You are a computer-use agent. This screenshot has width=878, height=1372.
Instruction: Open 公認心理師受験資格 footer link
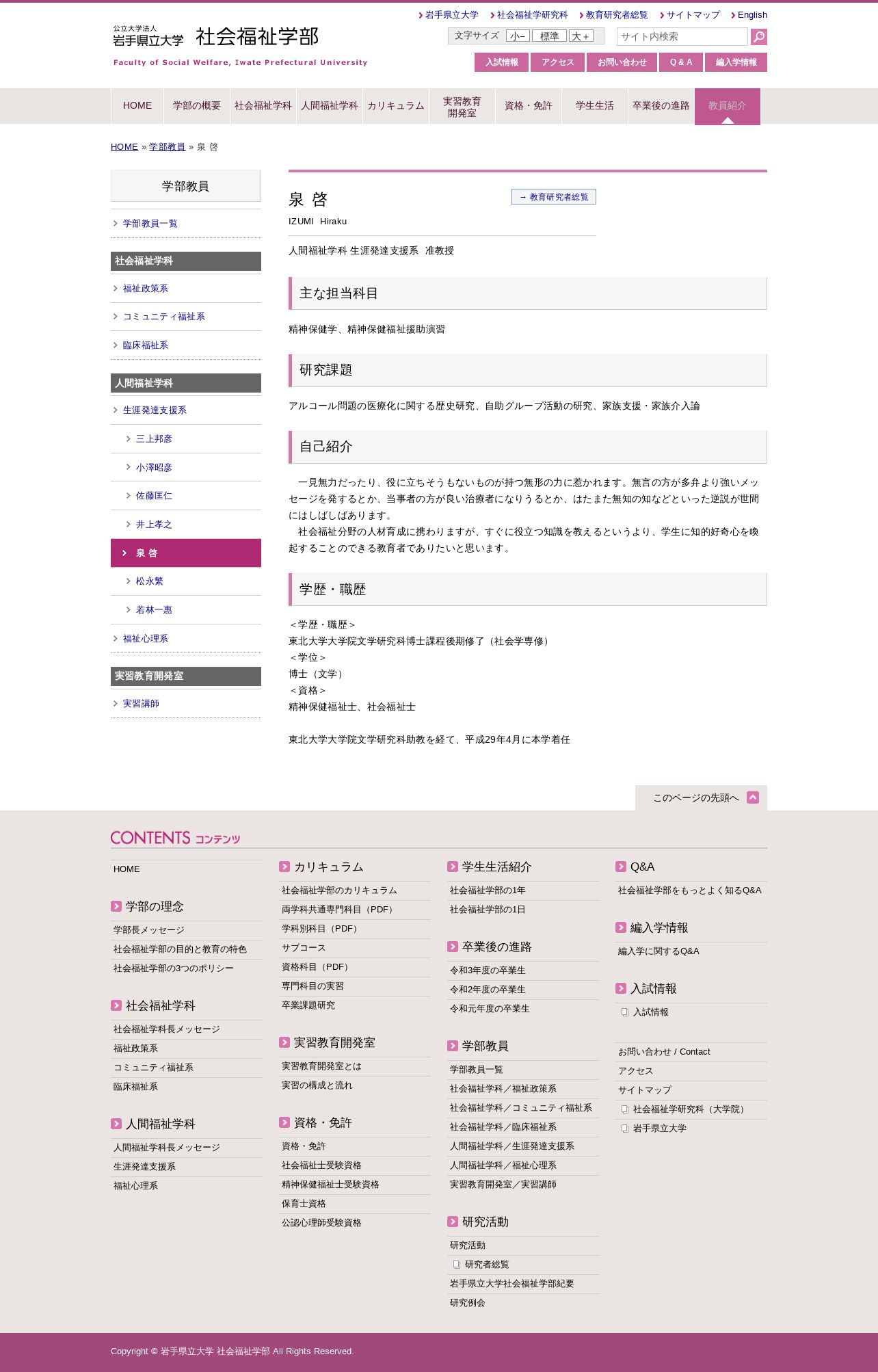click(x=321, y=1223)
